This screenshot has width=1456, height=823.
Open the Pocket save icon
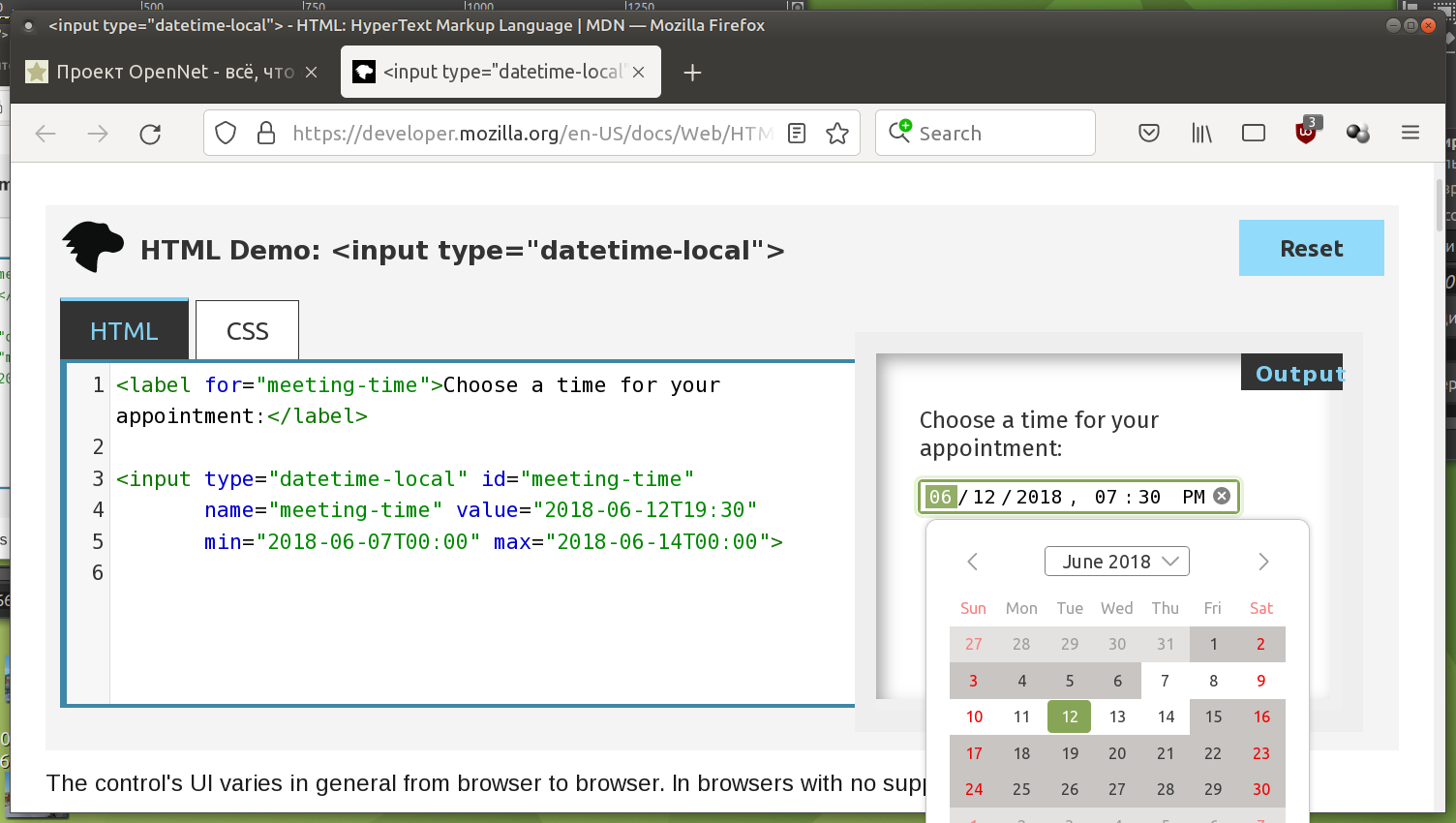pos(1149,134)
